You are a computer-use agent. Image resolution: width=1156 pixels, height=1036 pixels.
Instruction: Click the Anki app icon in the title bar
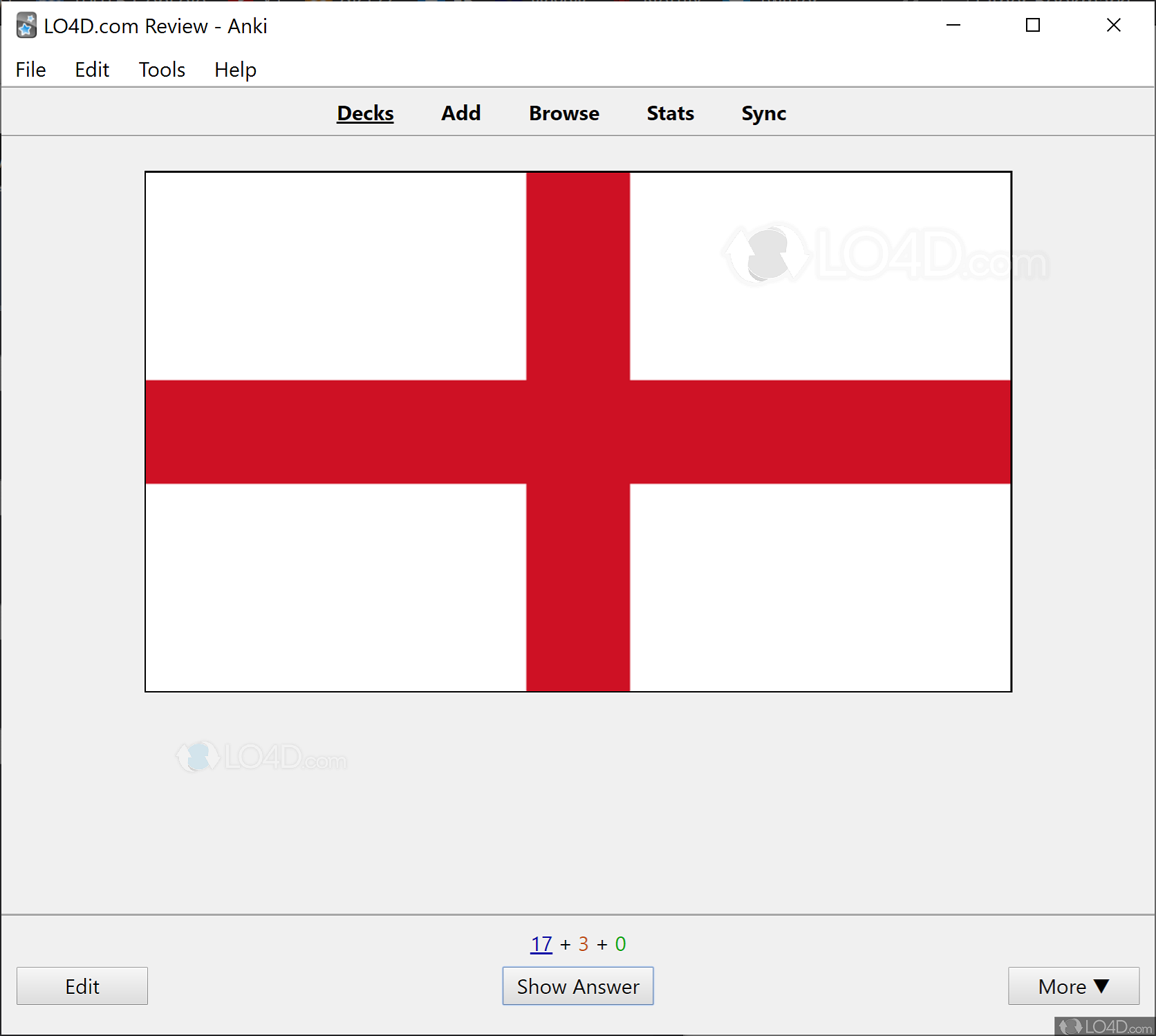26,26
